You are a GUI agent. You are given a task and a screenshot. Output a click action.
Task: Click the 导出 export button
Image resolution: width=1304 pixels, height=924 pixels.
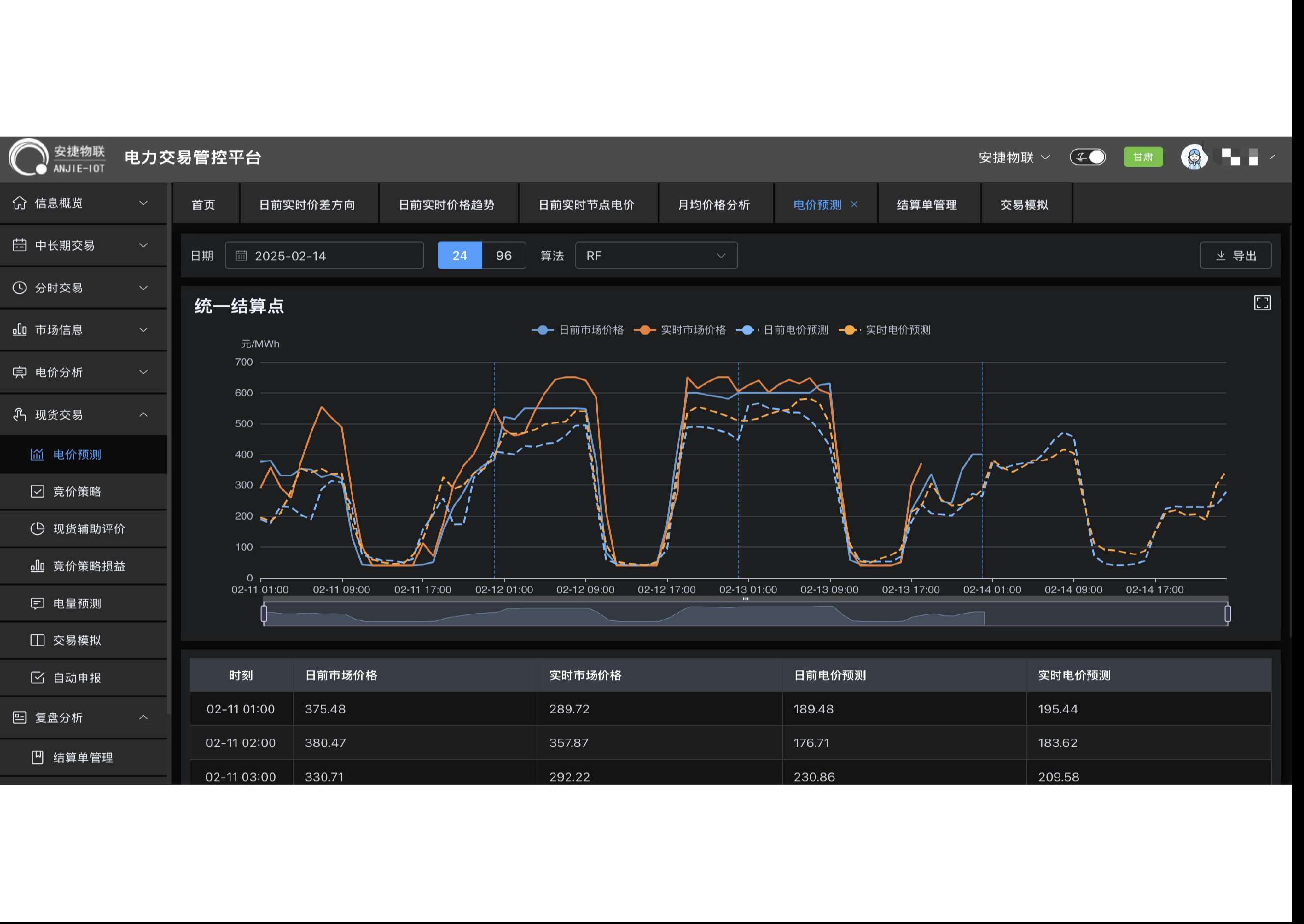click(x=1235, y=256)
